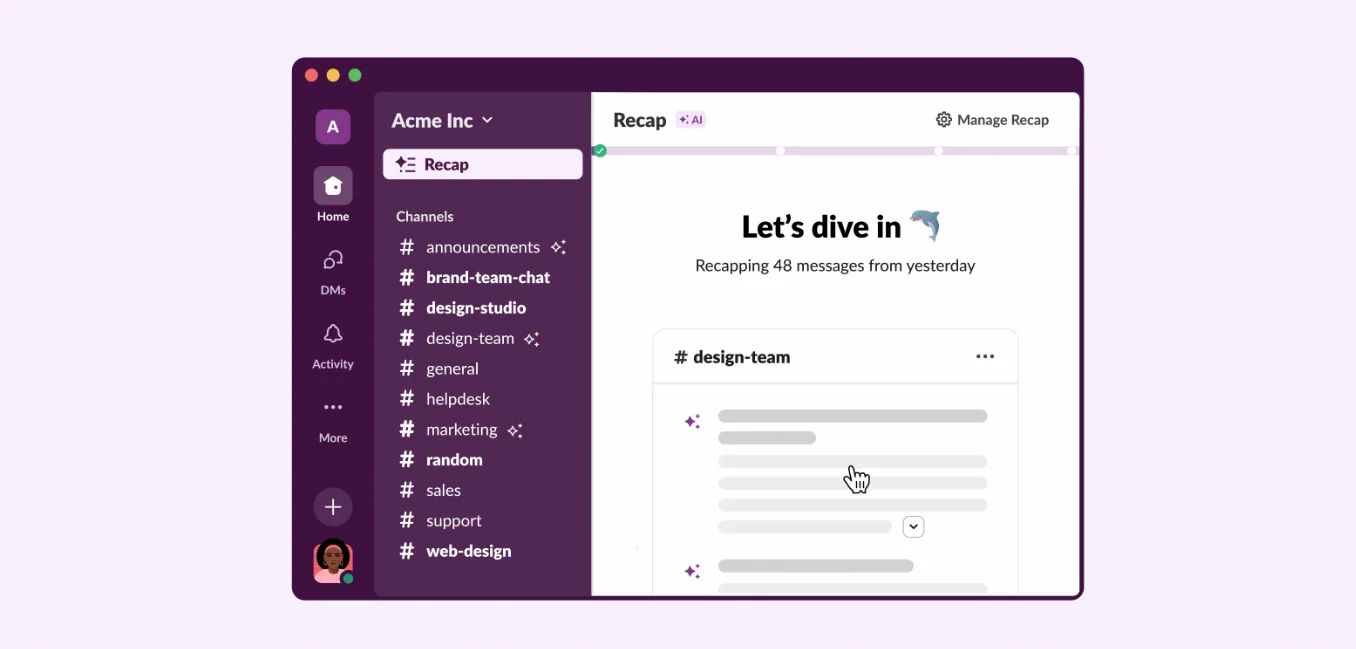The height and width of the screenshot is (649, 1356).
Task: Click the AI badge beside Recap title
Action: [691, 120]
